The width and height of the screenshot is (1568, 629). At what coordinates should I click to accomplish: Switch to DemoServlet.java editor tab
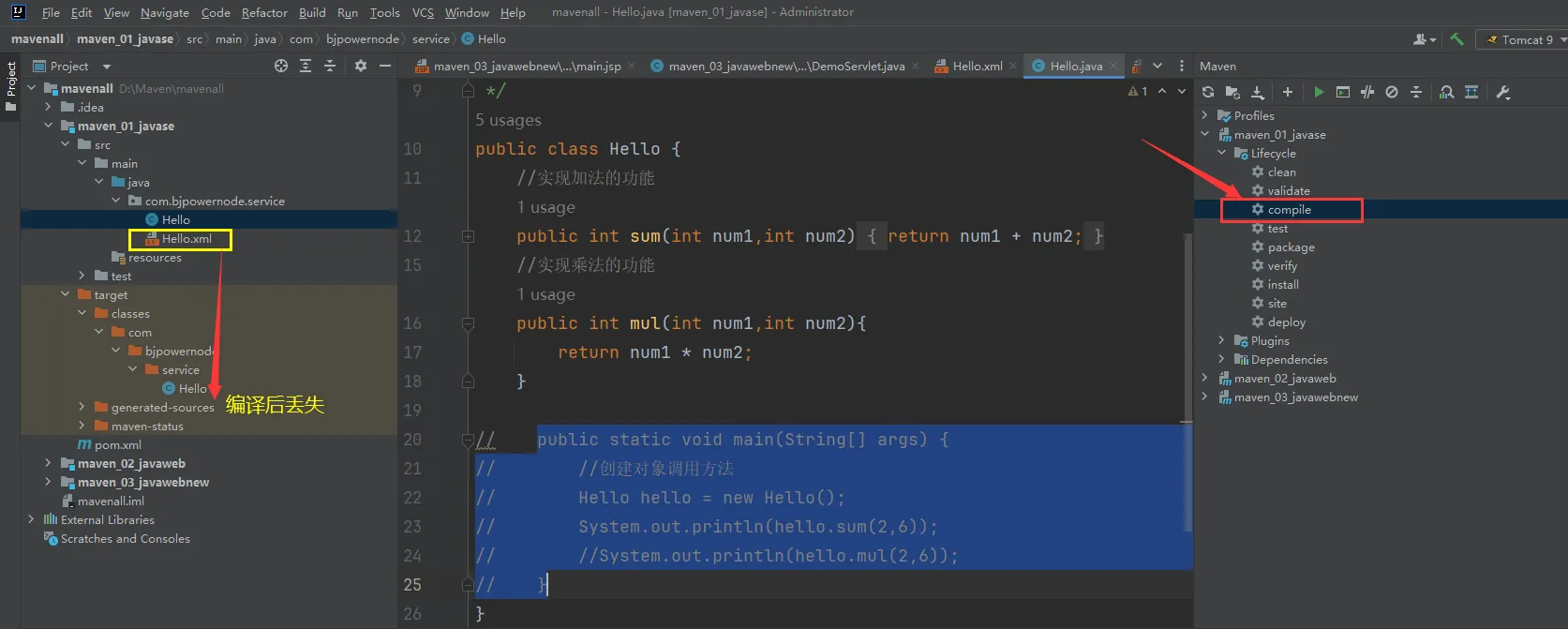(786, 66)
